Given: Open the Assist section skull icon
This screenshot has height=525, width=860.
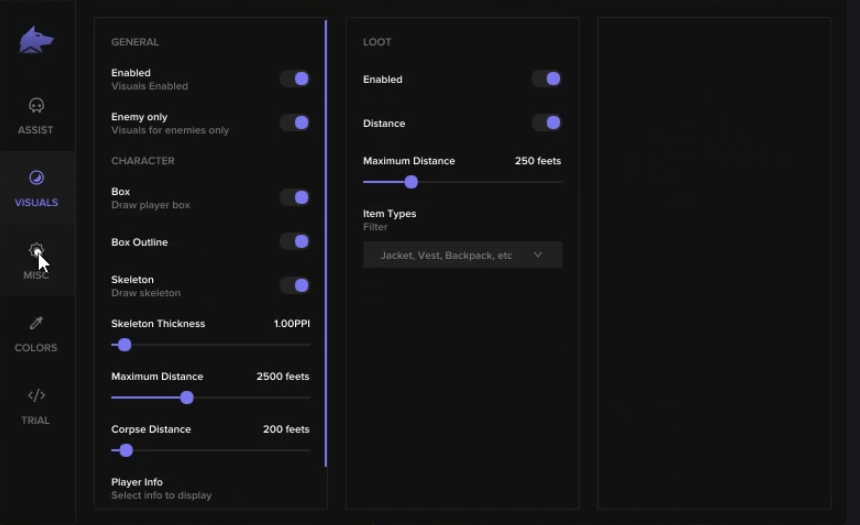Looking at the screenshot, I should tap(36, 105).
